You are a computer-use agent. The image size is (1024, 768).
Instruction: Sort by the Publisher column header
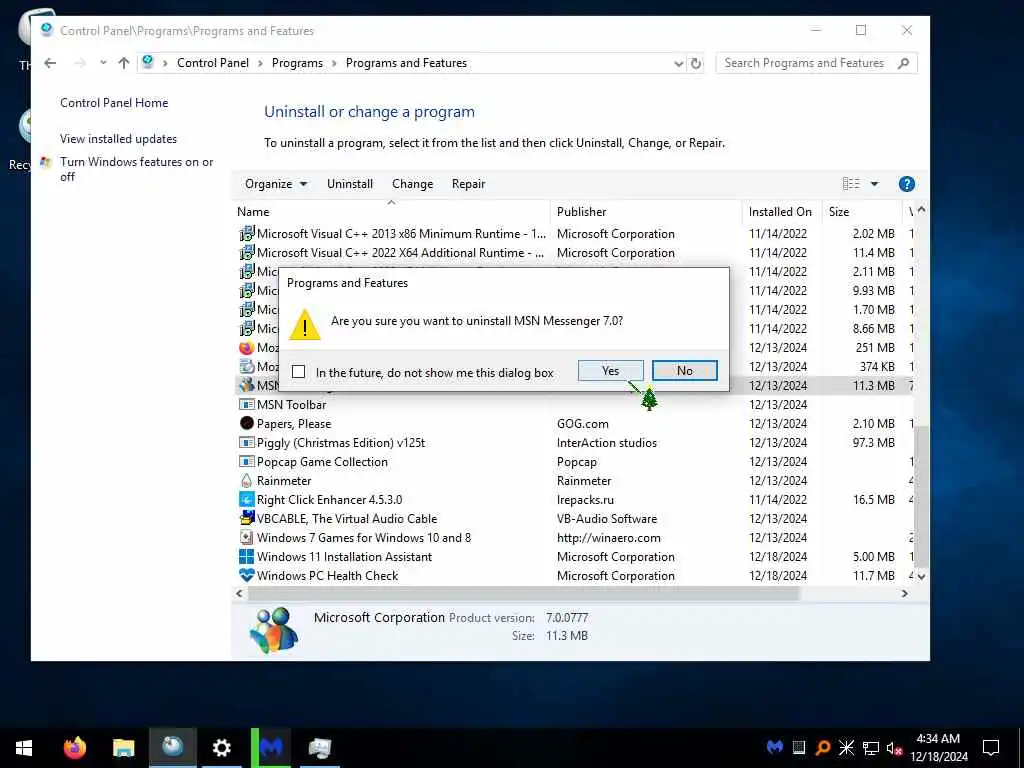click(646, 212)
